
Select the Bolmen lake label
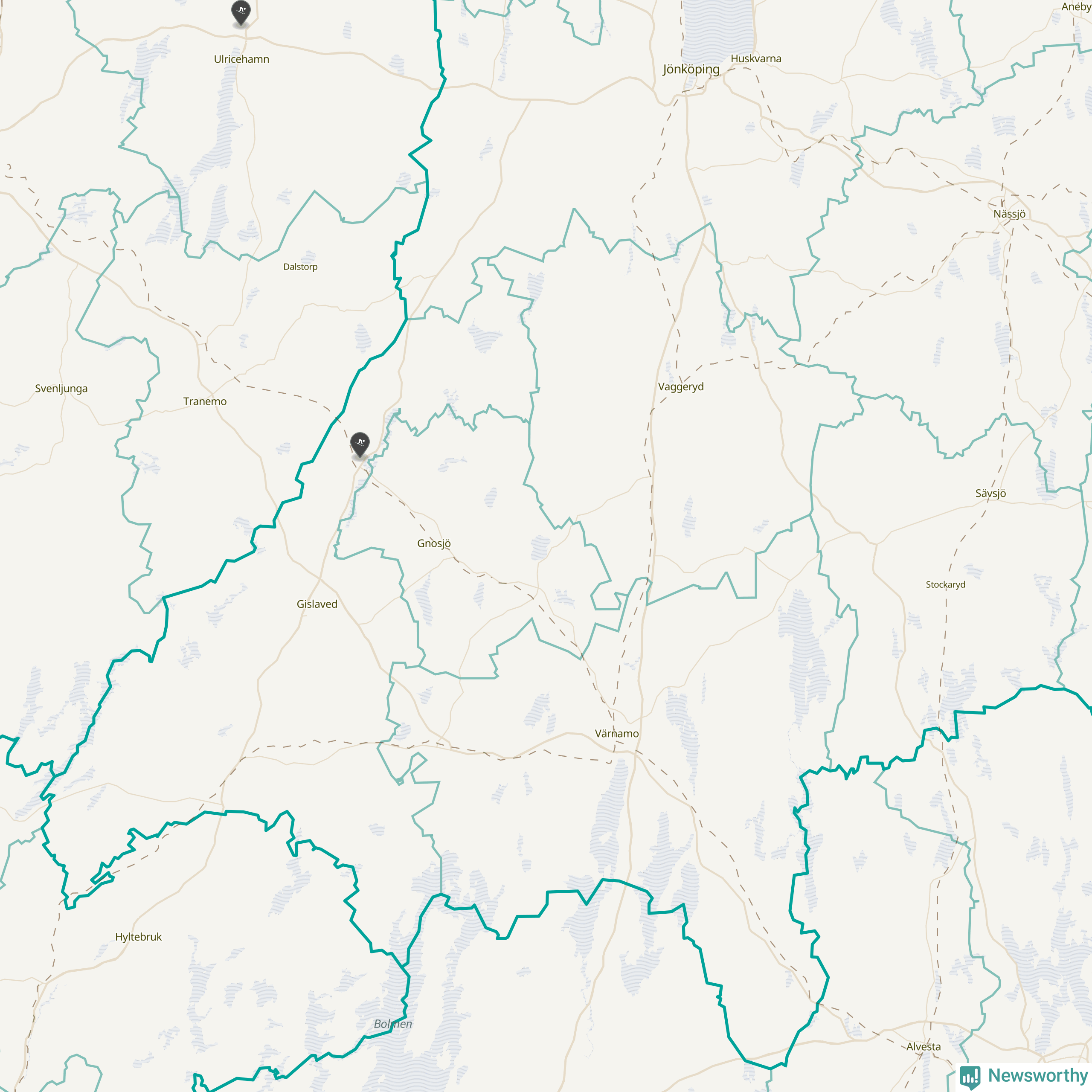[x=393, y=1024]
